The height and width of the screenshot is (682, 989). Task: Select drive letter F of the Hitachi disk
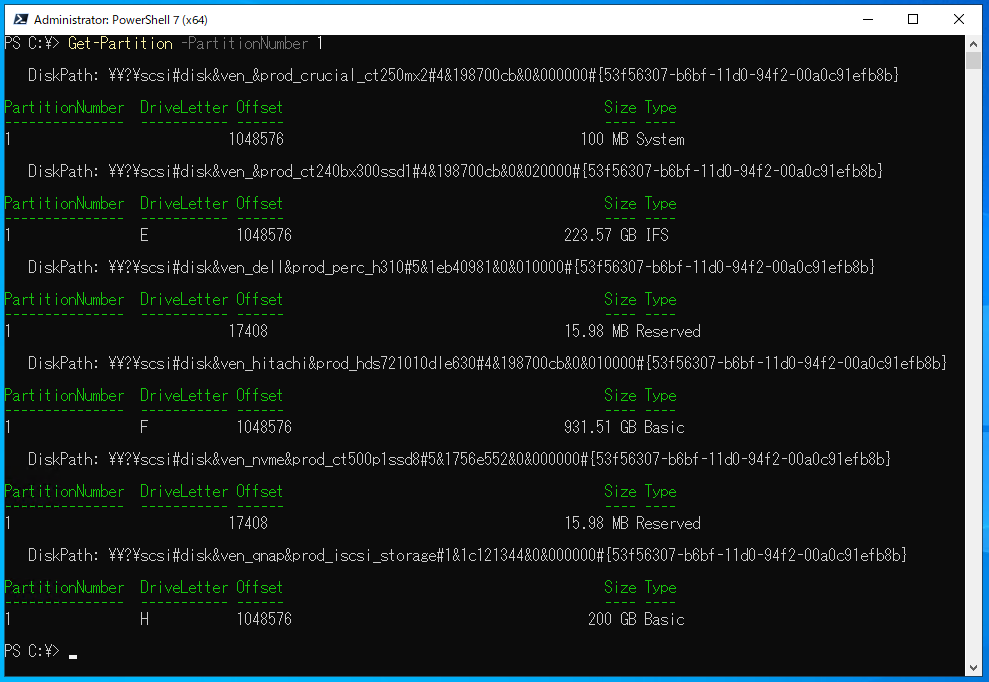coord(143,426)
